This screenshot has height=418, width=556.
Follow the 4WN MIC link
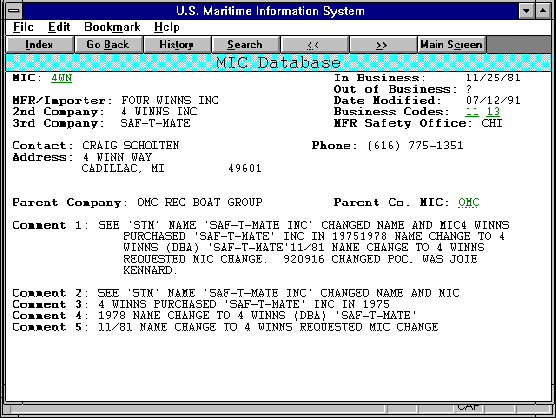(x=61, y=78)
